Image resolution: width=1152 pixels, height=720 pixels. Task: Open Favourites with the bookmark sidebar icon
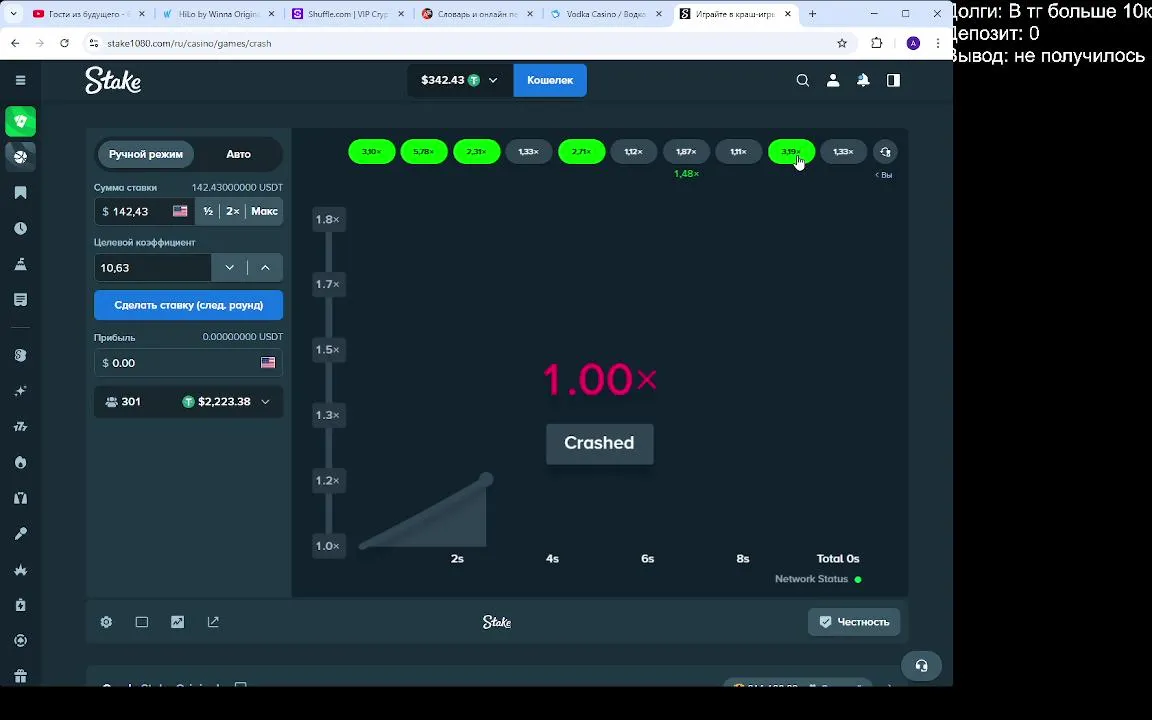pos(21,192)
